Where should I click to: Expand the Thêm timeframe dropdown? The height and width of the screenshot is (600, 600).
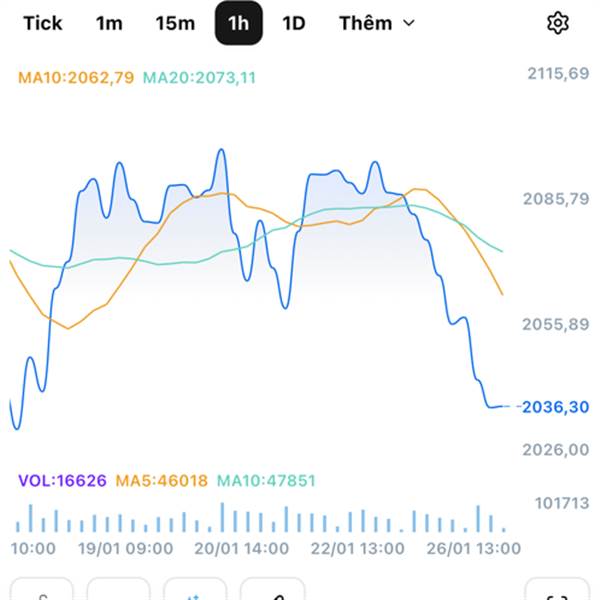click(376, 23)
